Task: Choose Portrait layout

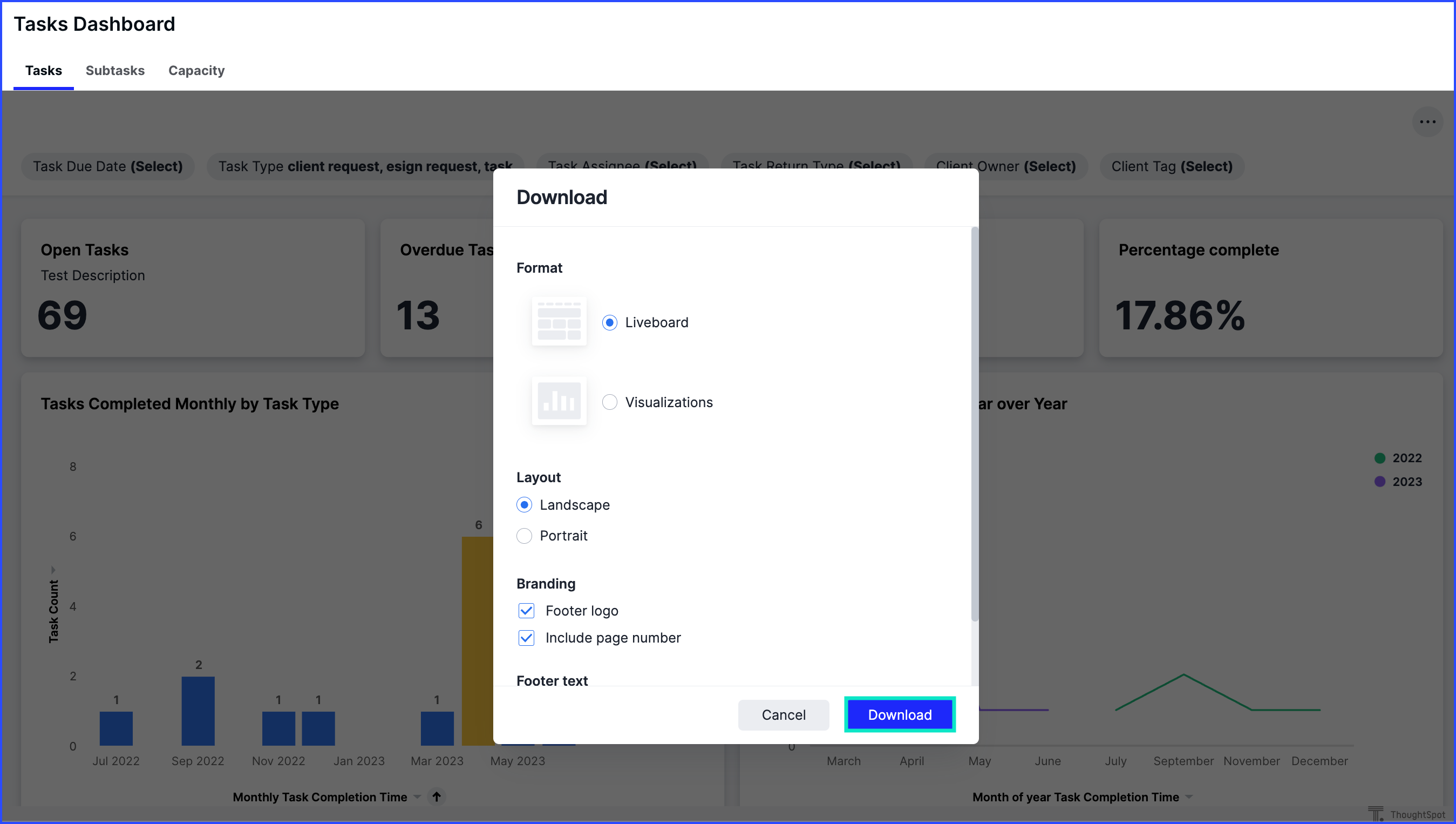Action: (x=524, y=535)
